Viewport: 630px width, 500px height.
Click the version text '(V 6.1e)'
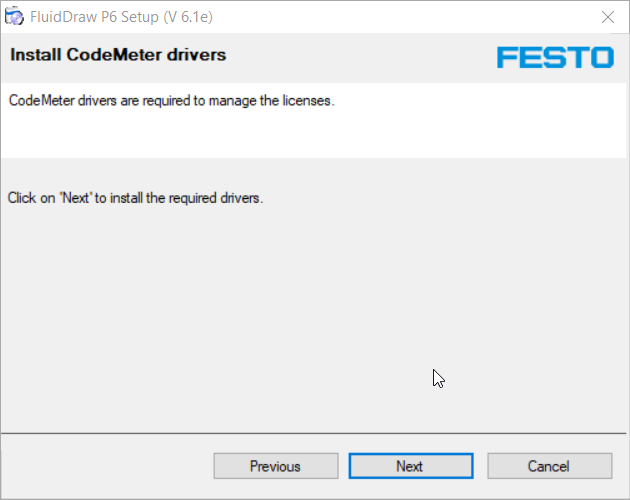tap(188, 17)
